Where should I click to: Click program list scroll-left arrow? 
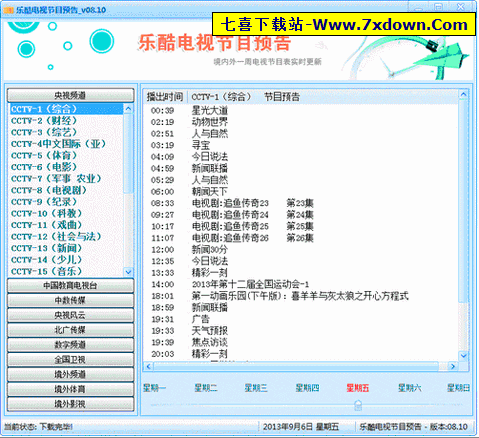[x=149, y=367]
